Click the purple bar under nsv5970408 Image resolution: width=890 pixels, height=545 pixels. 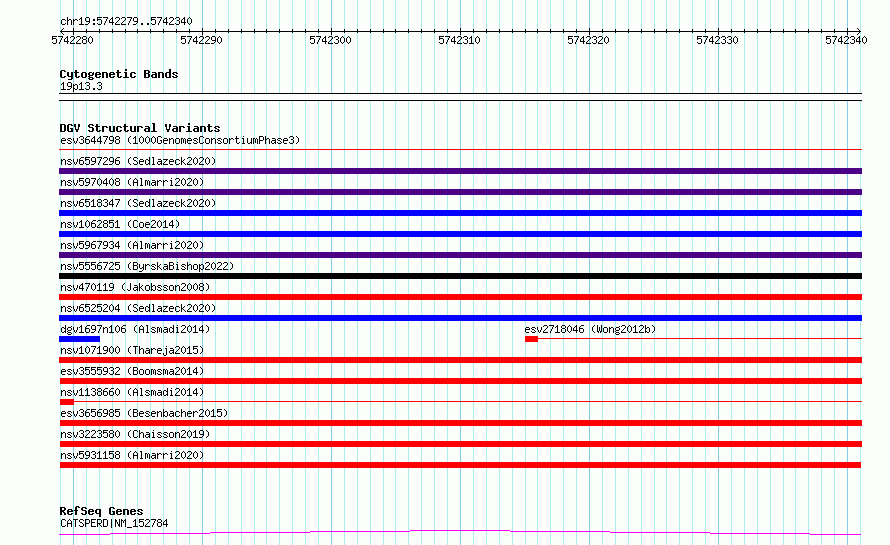coord(460,192)
